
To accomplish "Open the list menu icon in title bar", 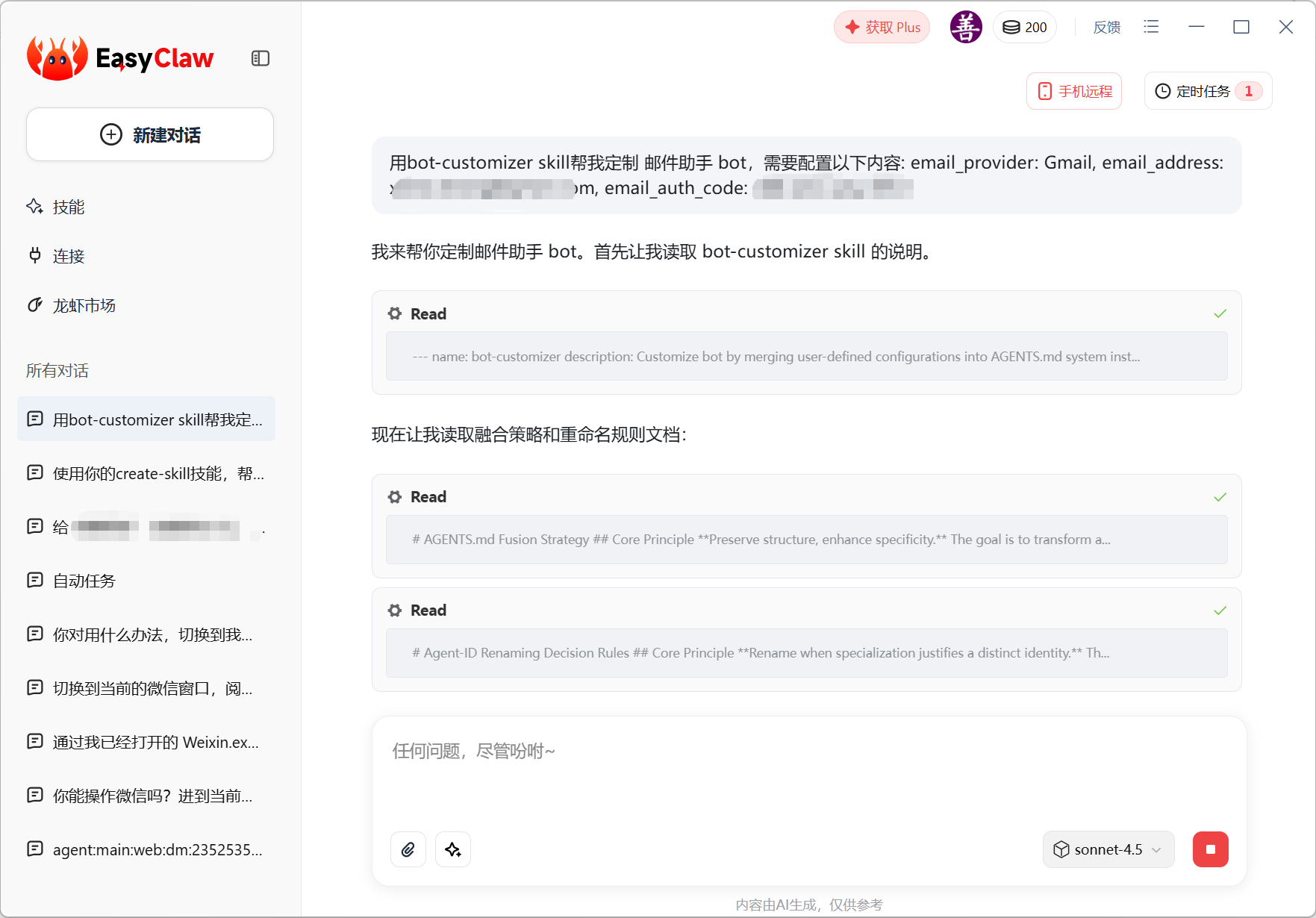I will tap(1151, 27).
